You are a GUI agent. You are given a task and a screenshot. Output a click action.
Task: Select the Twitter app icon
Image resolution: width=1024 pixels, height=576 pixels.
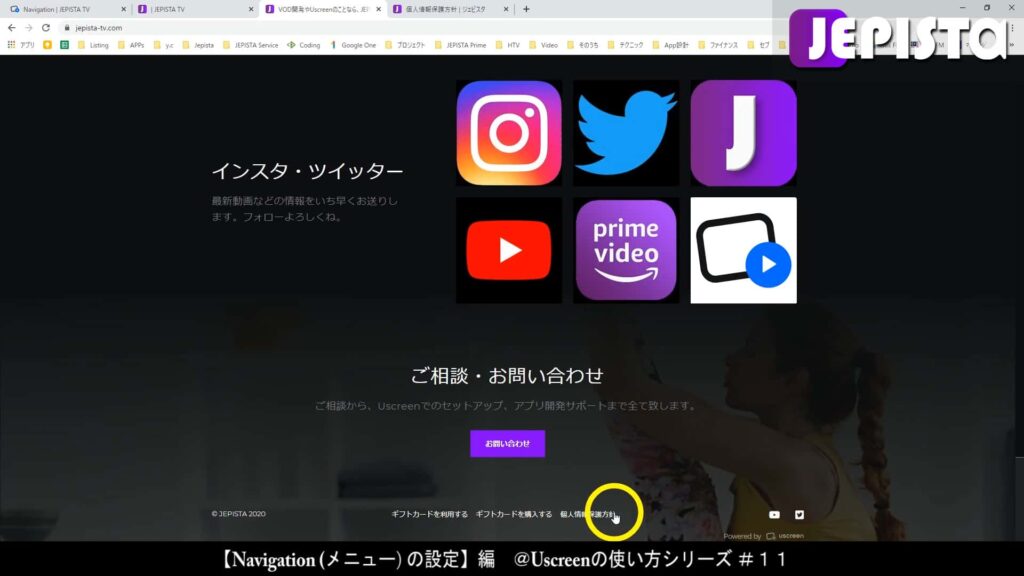[626, 132]
